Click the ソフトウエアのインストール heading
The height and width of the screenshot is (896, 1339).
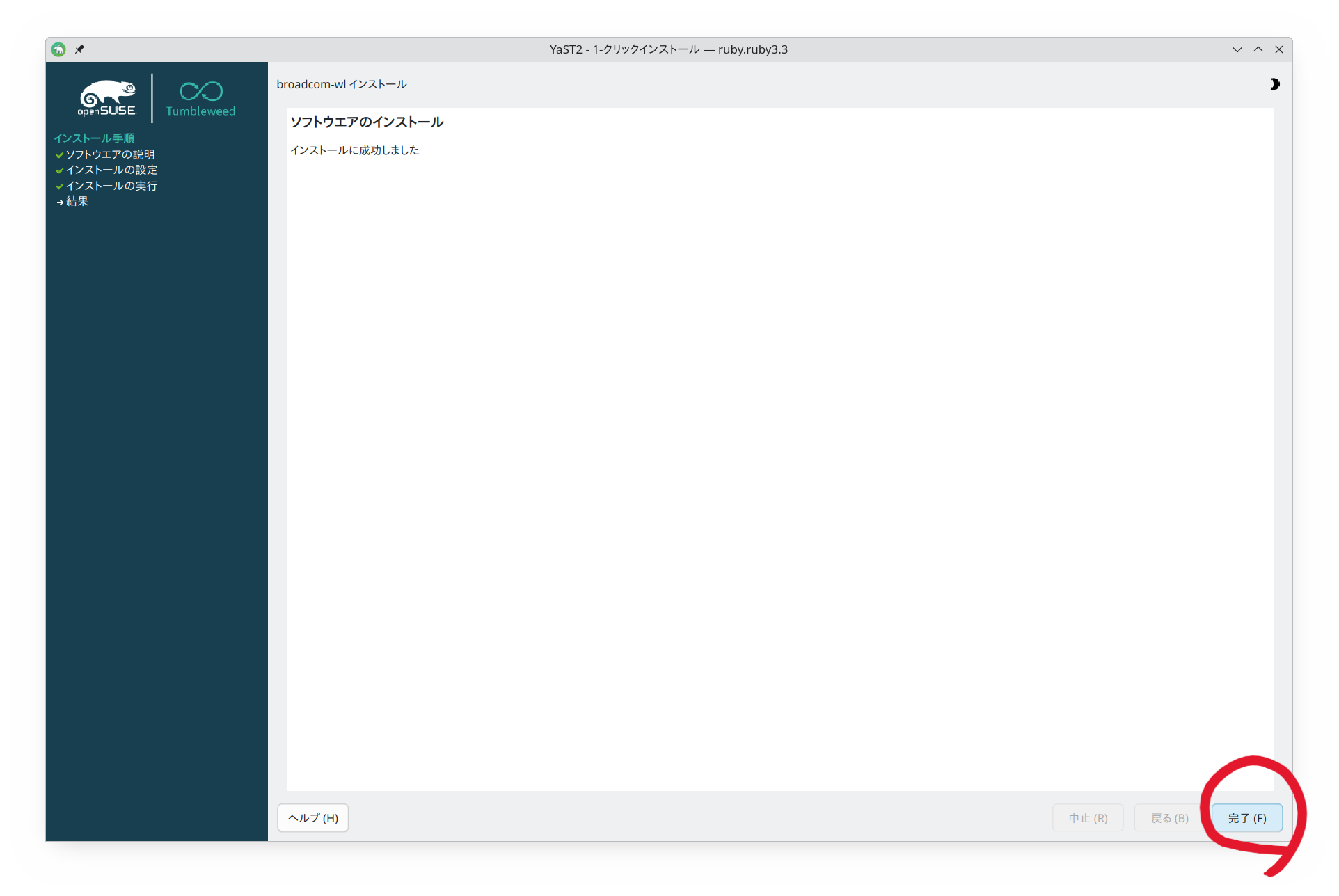coord(367,122)
